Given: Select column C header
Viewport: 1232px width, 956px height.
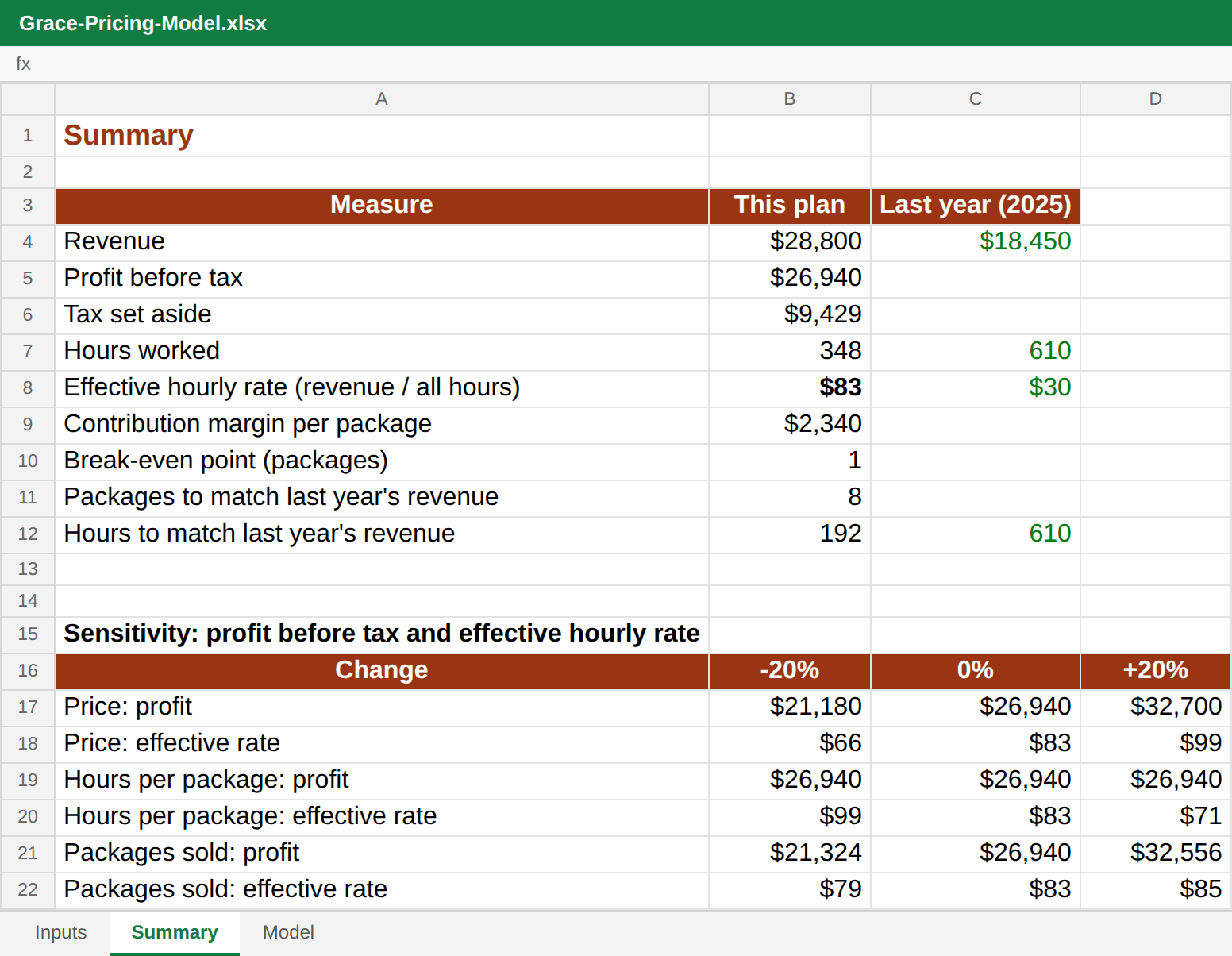Looking at the screenshot, I should pos(976,99).
